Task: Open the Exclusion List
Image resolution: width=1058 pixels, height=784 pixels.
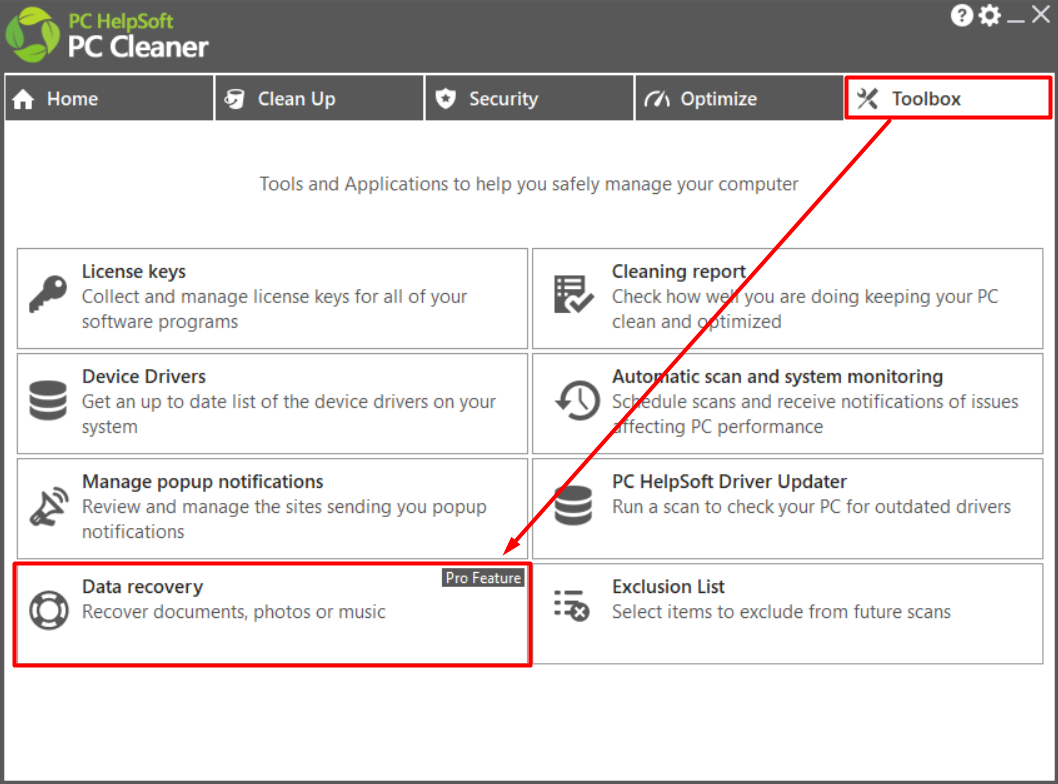Action: tap(787, 614)
